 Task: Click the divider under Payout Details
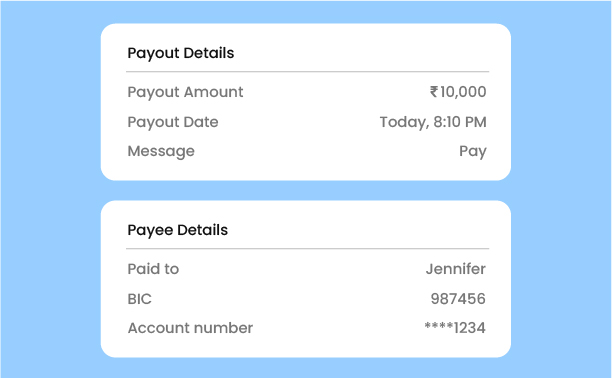308,72
